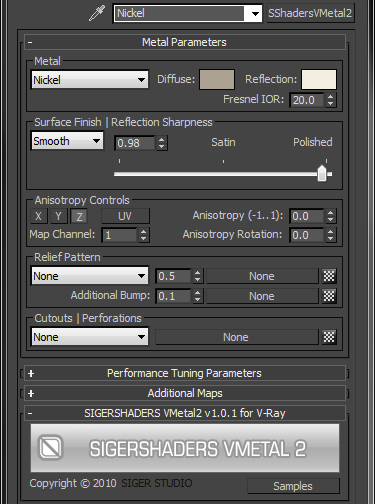Expand the Additional Maps rollout
The height and width of the screenshot is (504, 375).
[185, 393]
